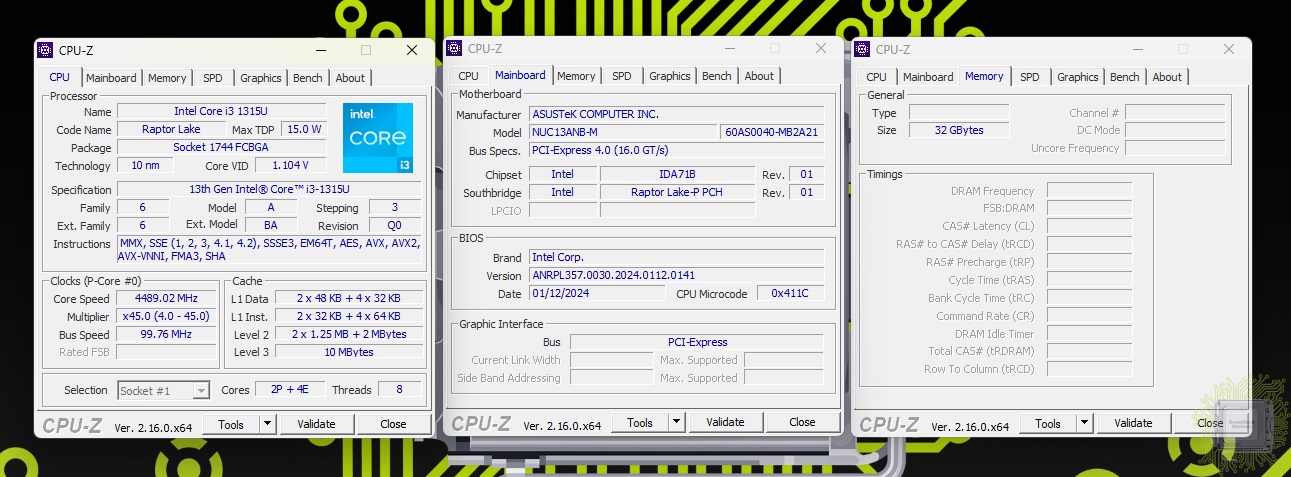The image size is (1291, 477).
Task: Click the Manufacturer value ASUSTeK COMPUTER INC.
Action: [676, 115]
